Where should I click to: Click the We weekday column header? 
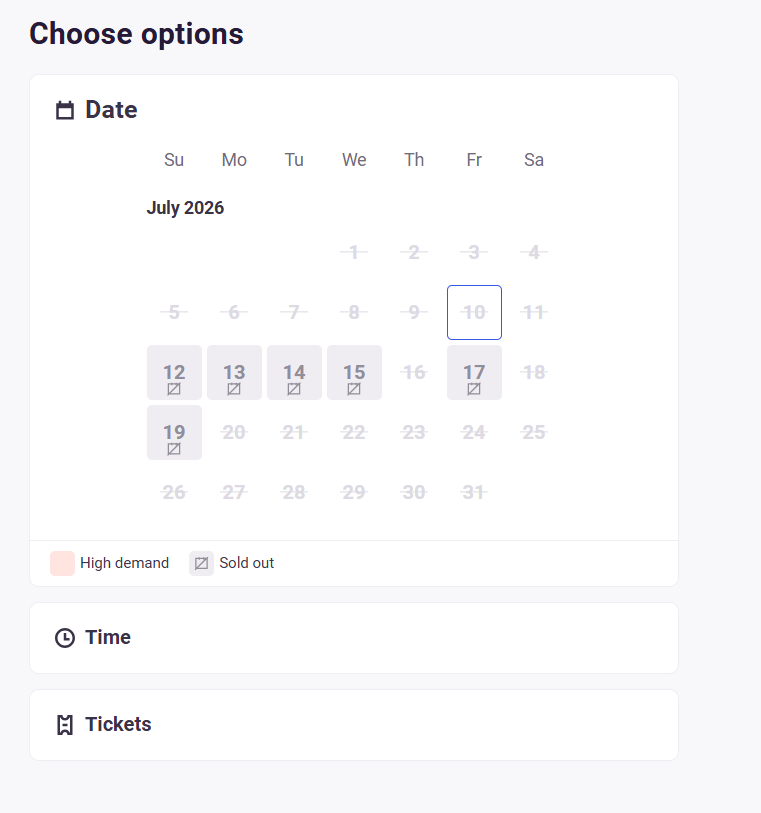(x=354, y=160)
